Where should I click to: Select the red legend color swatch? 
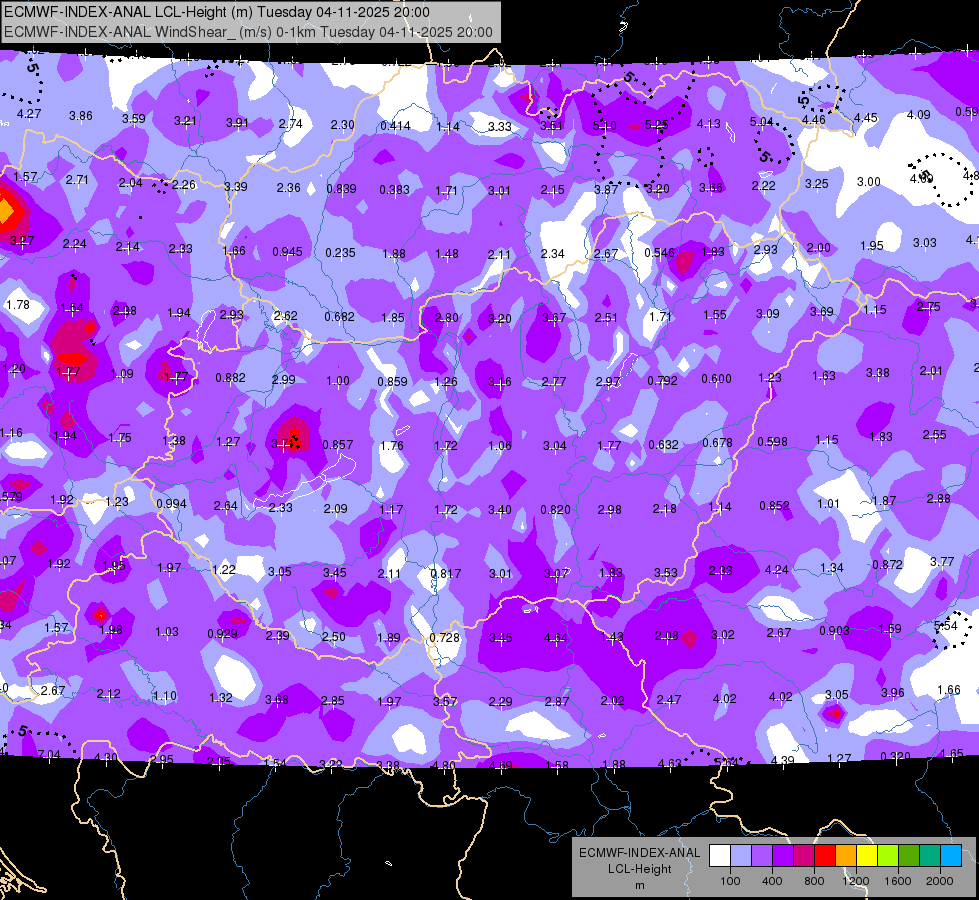pyautogui.click(x=825, y=855)
